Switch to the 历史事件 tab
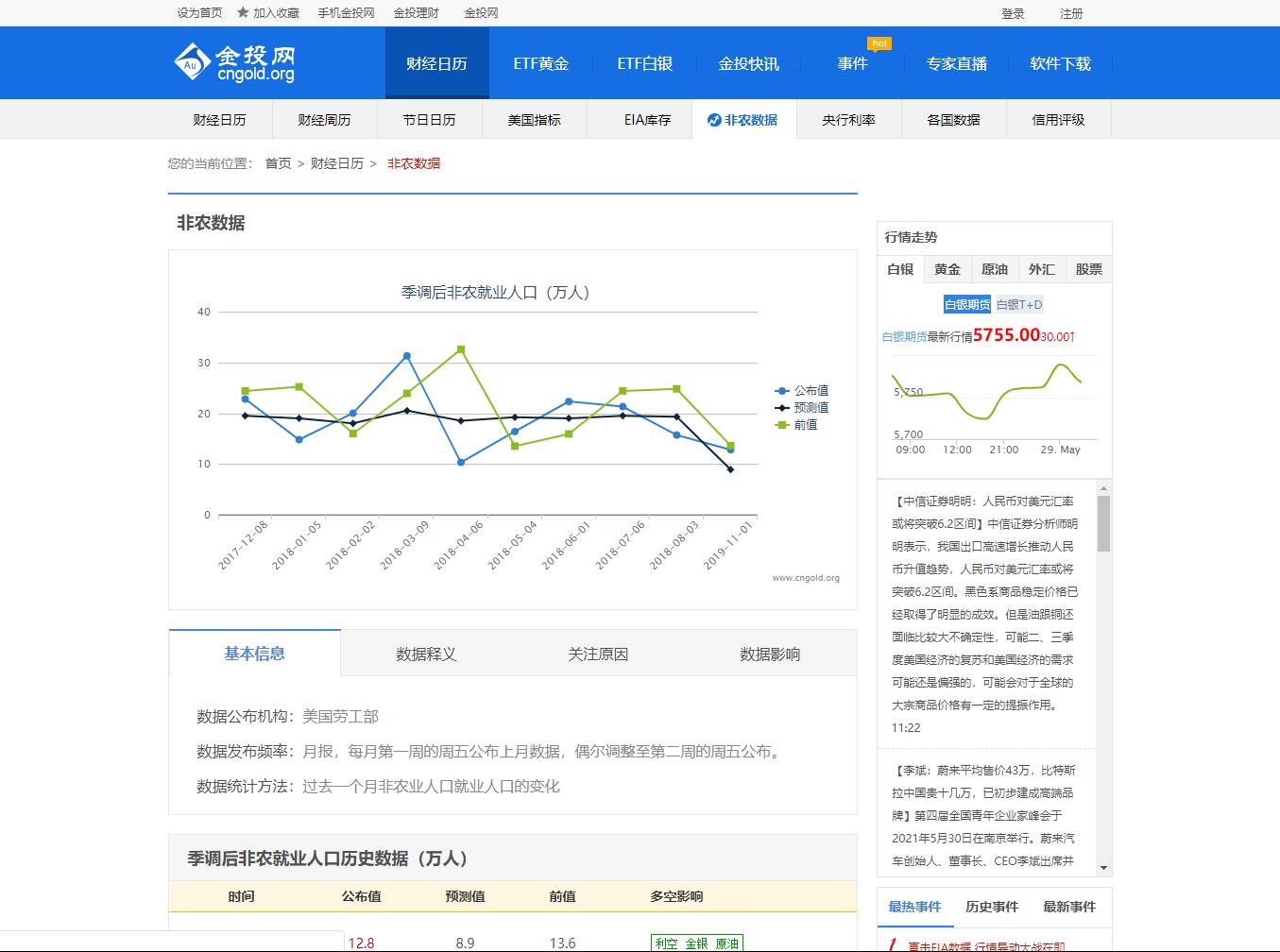The width and height of the screenshot is (1280, 952). (990, 907)
